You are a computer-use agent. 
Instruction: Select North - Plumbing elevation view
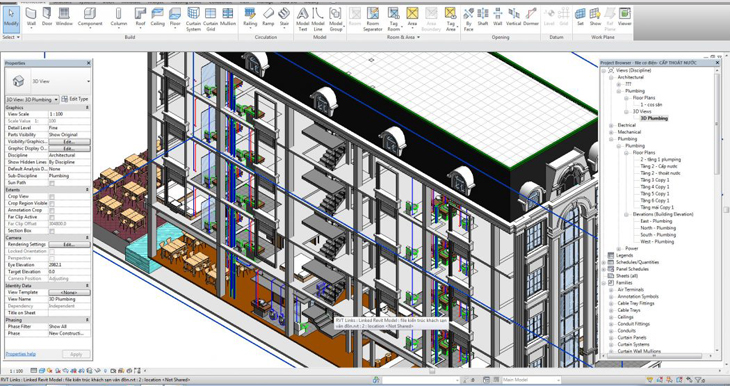coord(656,228)
